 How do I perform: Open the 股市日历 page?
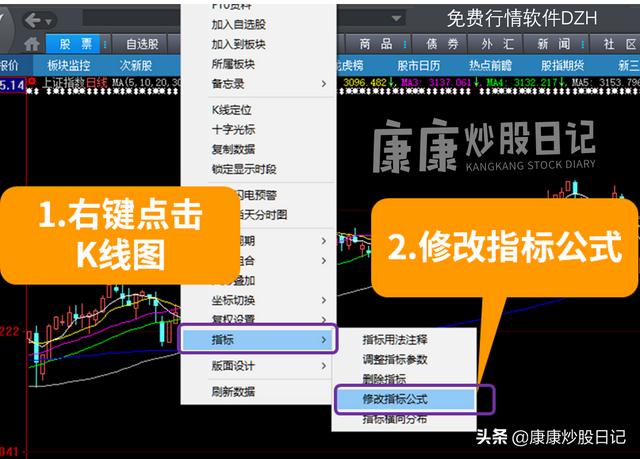(418, 65)
